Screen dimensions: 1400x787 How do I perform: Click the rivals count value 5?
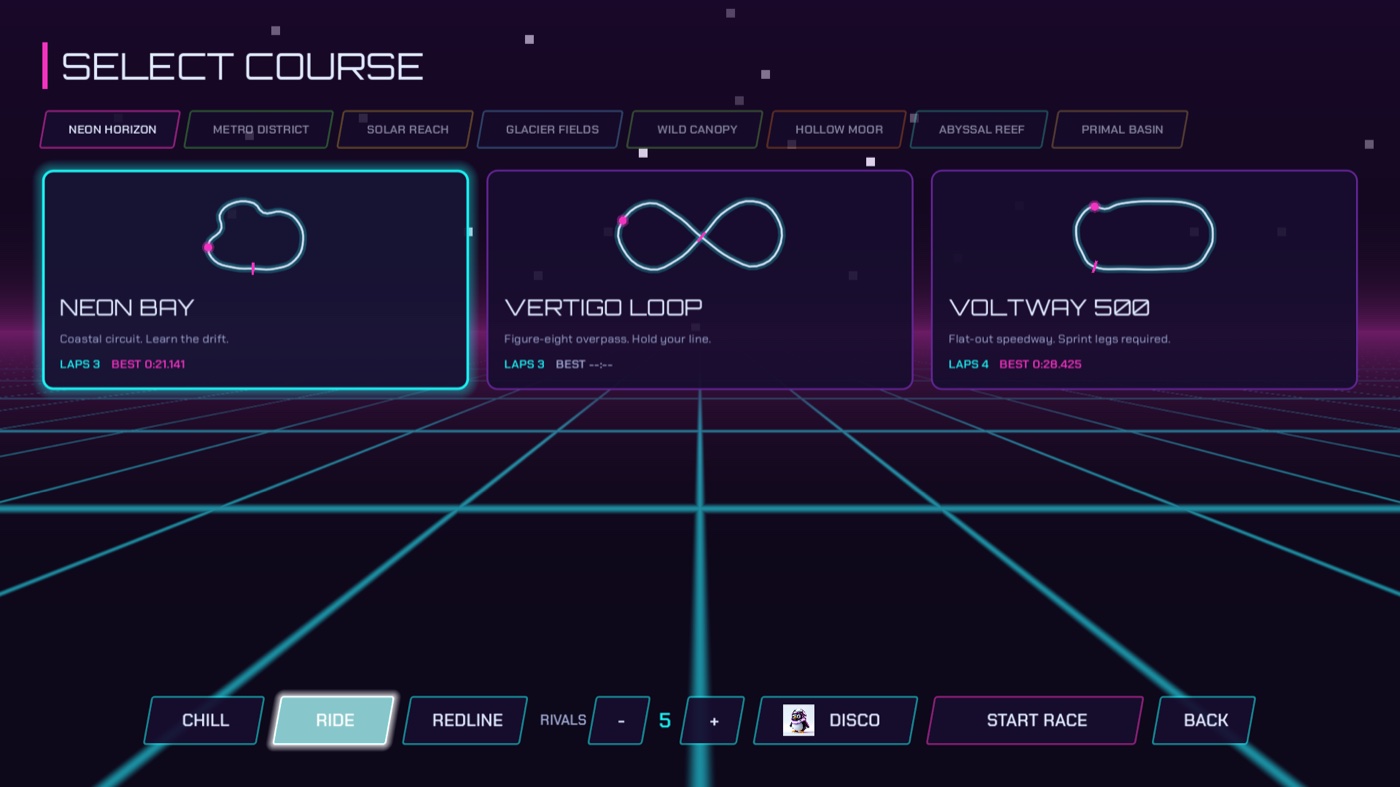(x=665, y=720)
